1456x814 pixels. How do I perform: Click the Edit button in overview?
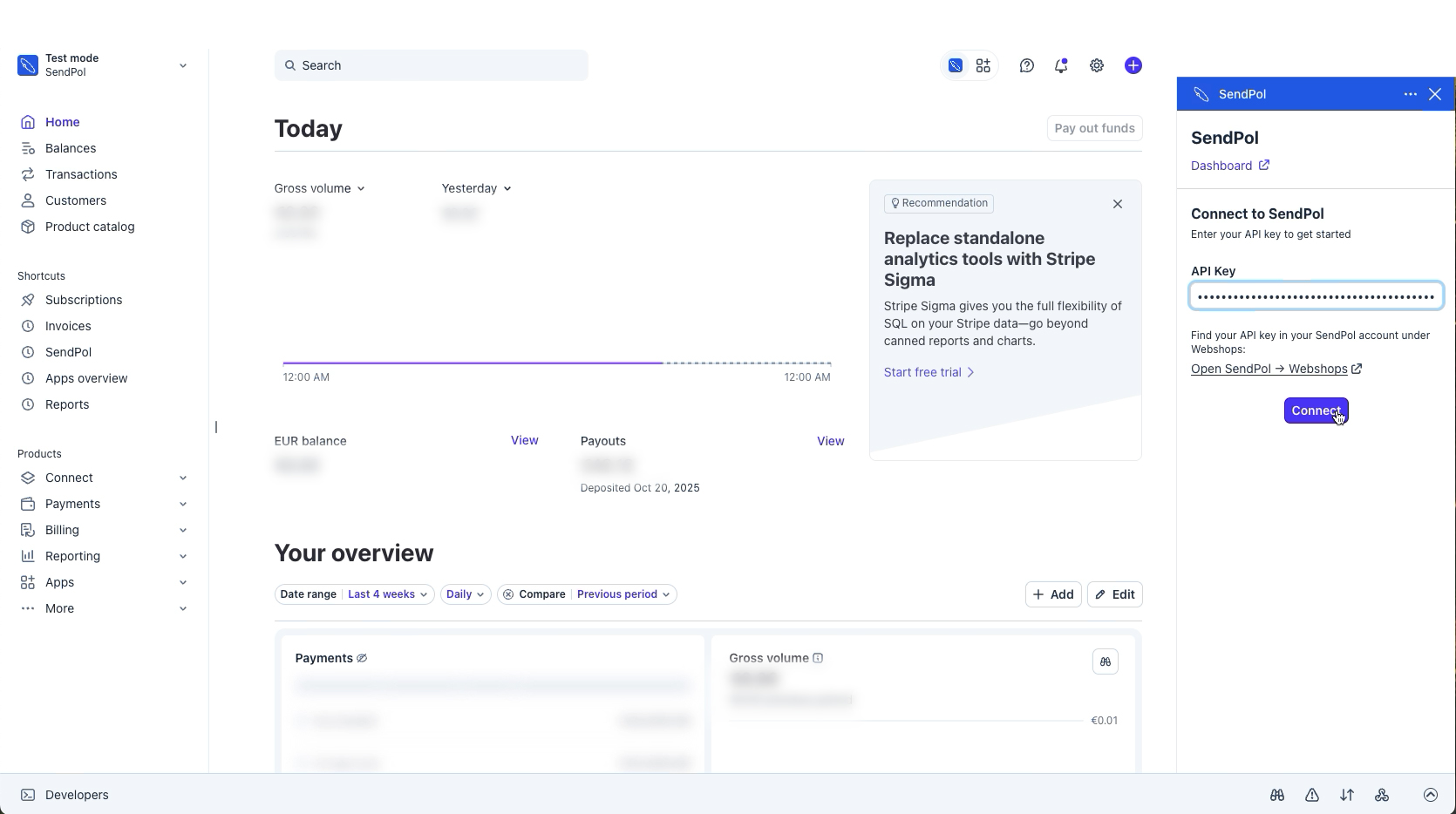click(1115, 594)
